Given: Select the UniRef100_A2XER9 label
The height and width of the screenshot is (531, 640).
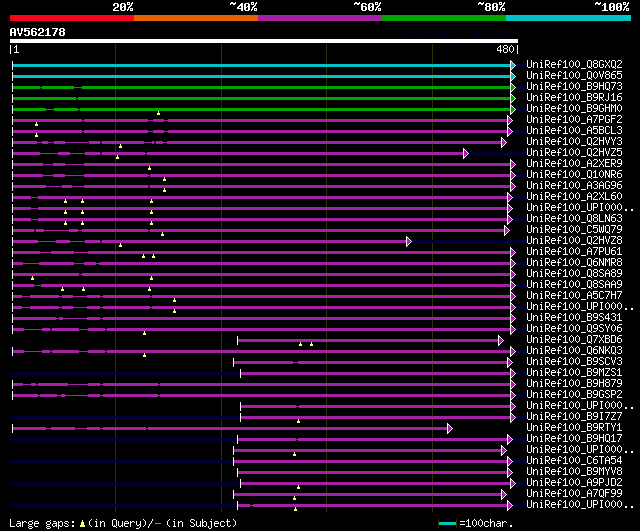Looking at the screenshot, I should coord(574,164).
